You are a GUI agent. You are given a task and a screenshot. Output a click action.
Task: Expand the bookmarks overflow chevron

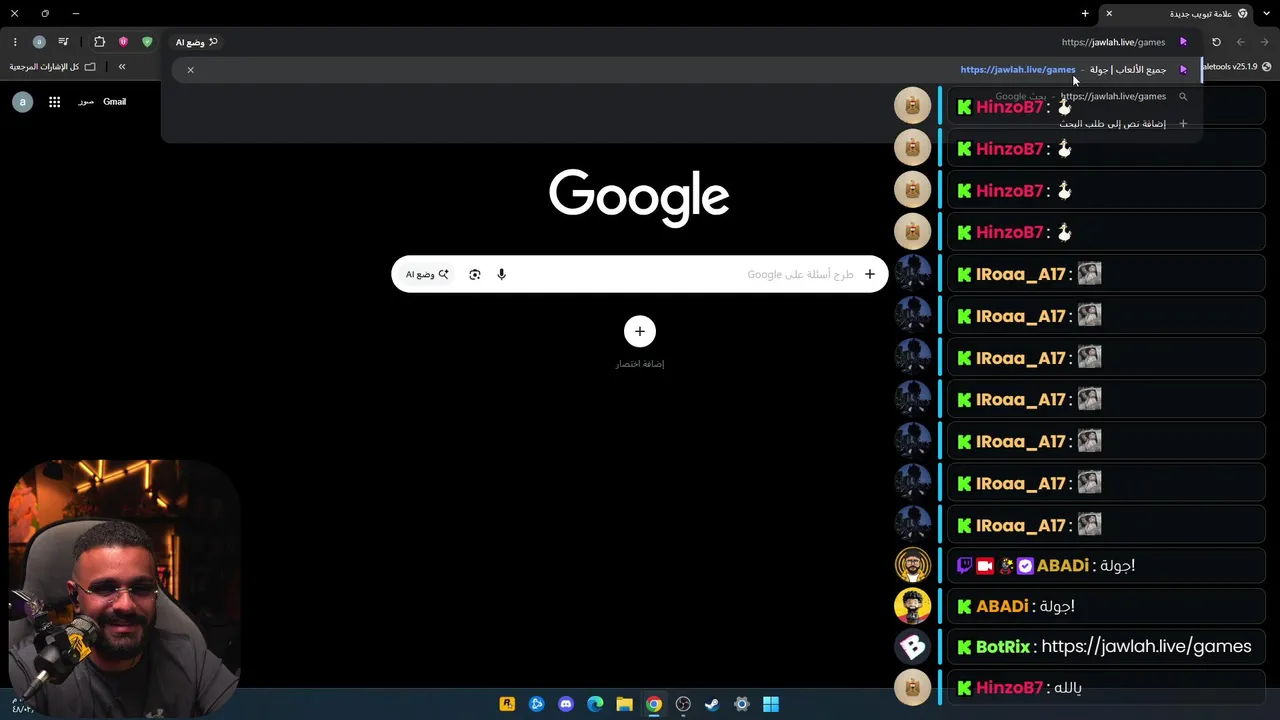[122, 67]
